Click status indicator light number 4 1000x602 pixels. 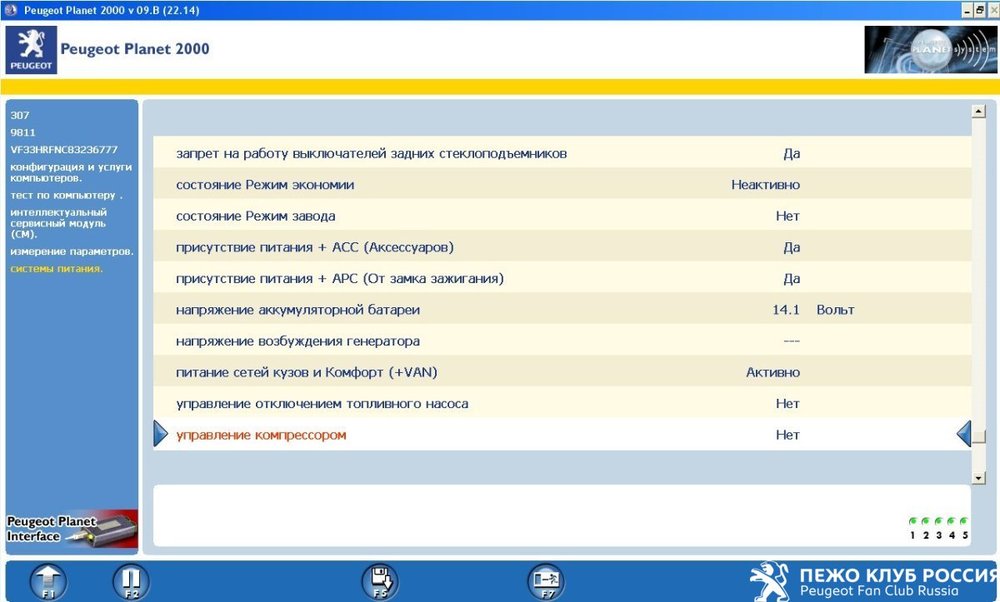click(x=951, y=521)
